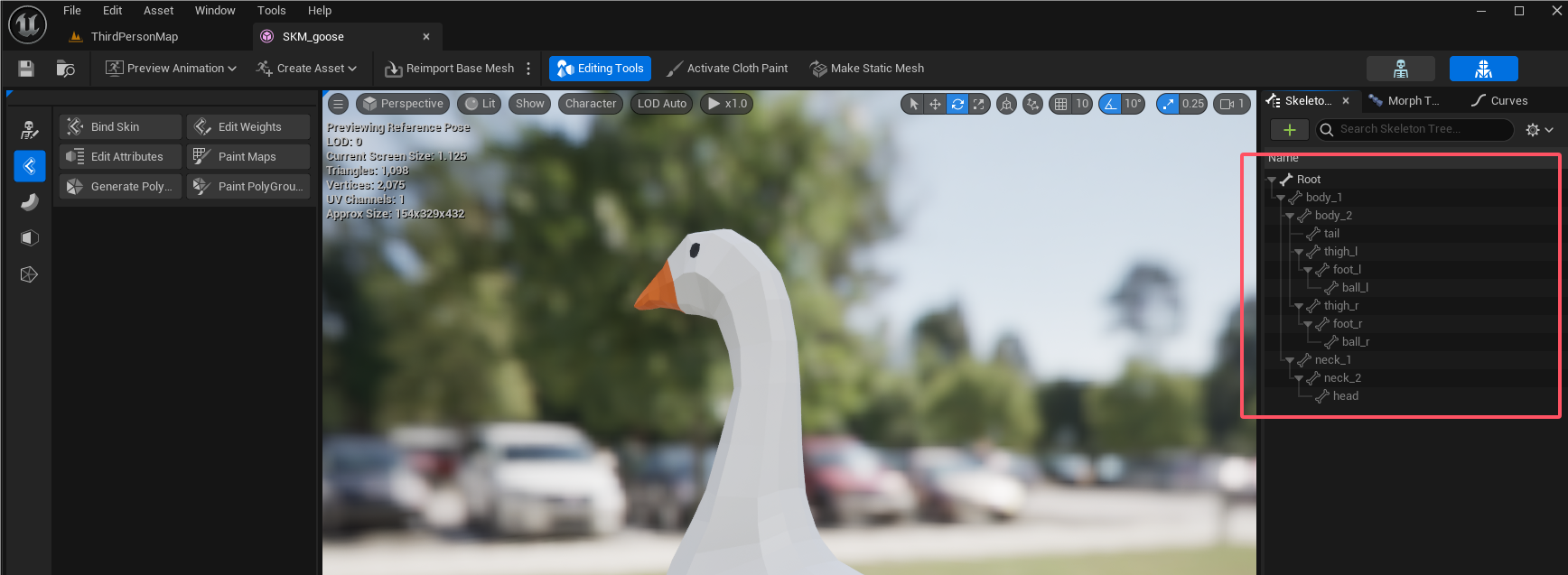
Task: Open skeleton tree settings gear dropdown
Action: 1539,130
